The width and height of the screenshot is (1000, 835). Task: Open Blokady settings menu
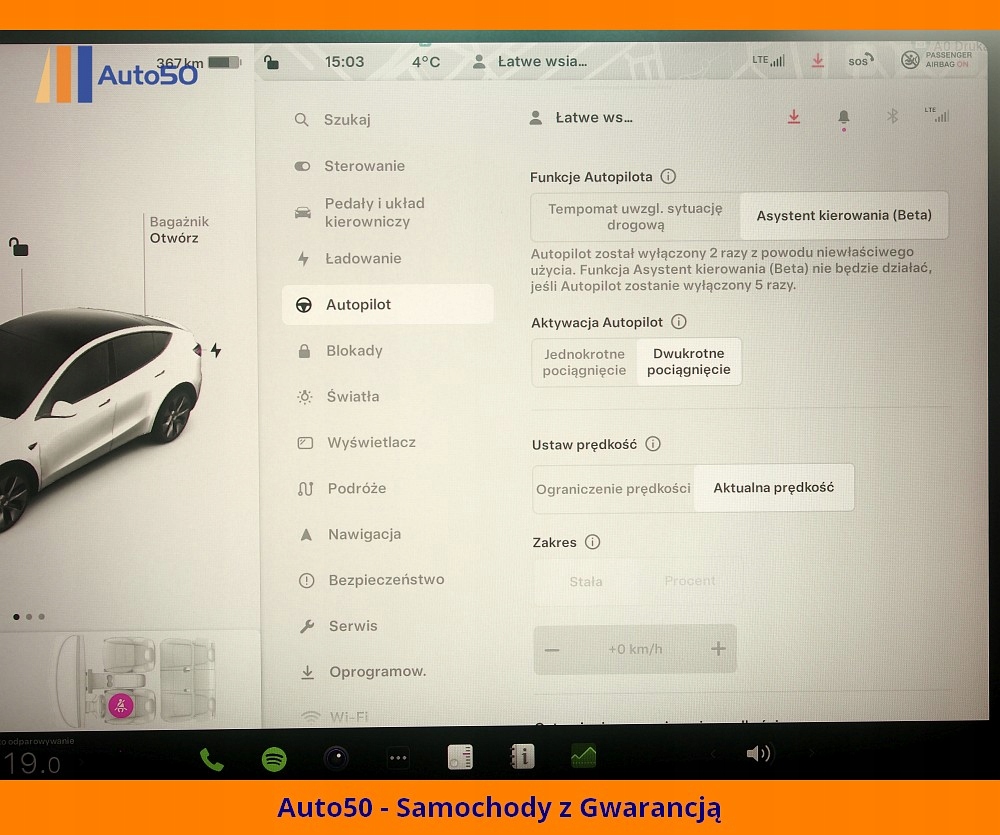click(388, 350)
